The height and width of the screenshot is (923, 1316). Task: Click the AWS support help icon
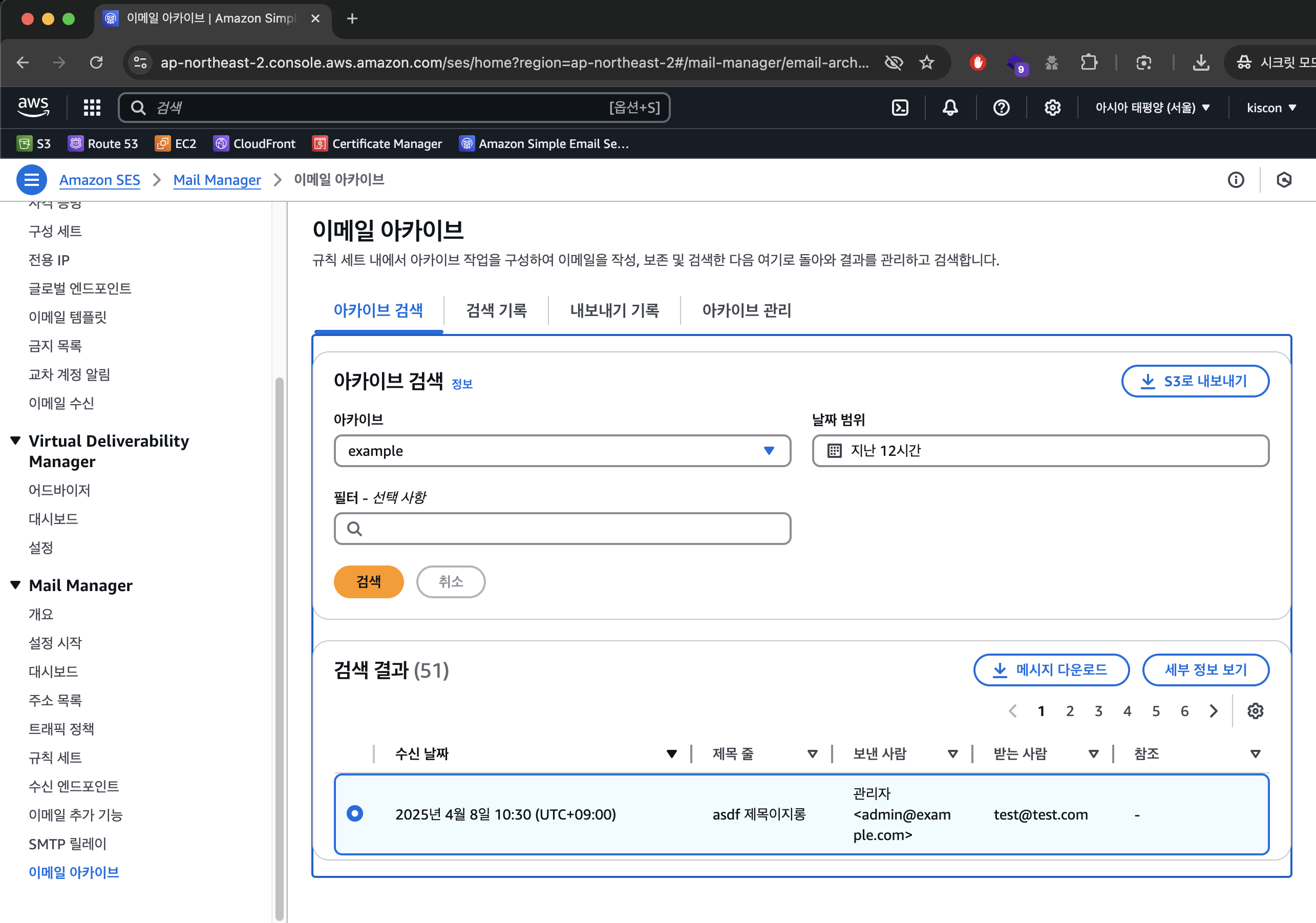pyautogui.click(x=1001, y=108)
